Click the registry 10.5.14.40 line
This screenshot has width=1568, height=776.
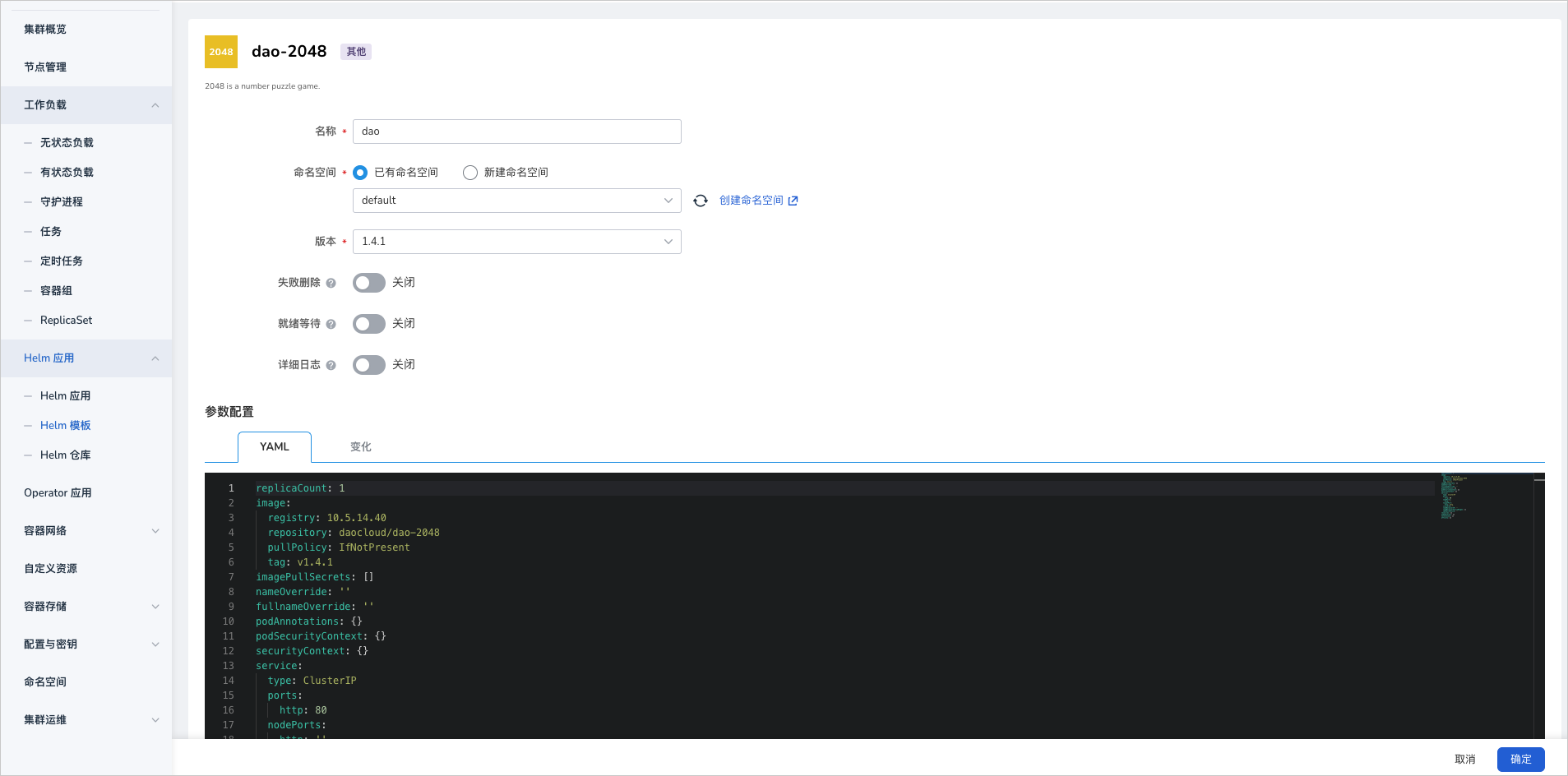pos(326,518)
